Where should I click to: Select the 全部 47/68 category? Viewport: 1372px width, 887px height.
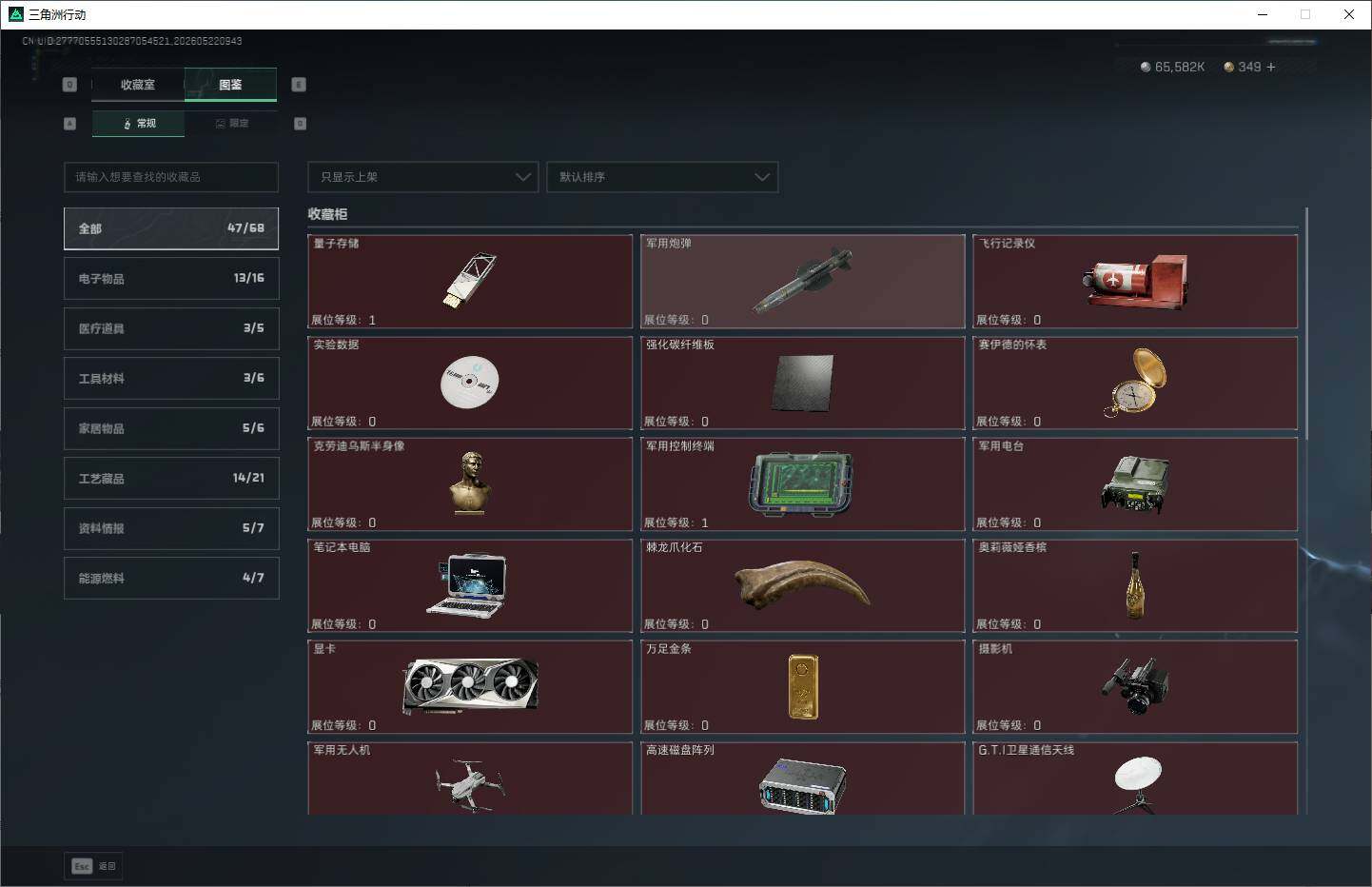coord(171,228)
